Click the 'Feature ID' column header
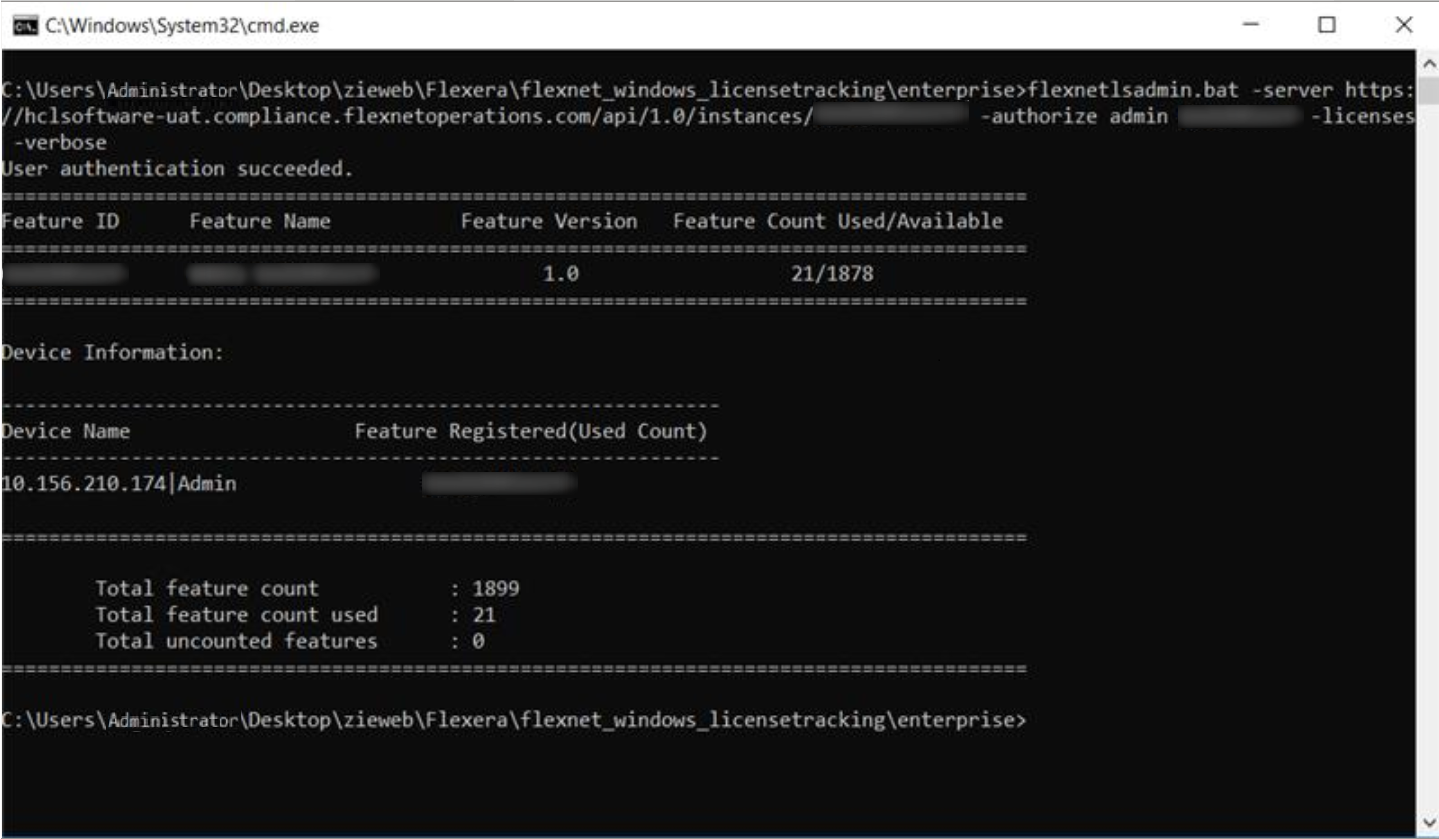This screenshot has height=839, width=1439. pyautogui.click(x=61, y=222)
